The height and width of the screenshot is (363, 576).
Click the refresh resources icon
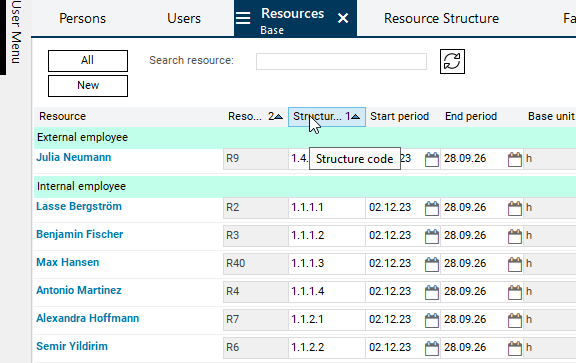(452, 61)
